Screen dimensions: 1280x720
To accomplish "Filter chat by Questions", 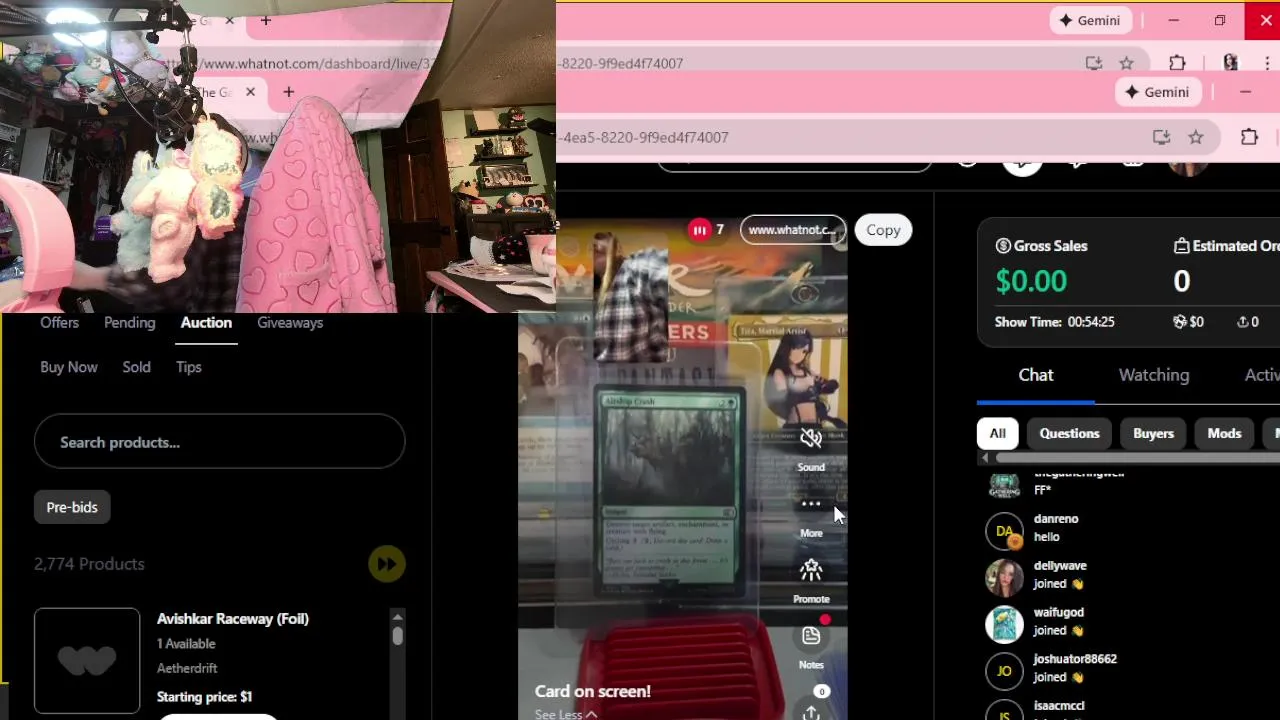I will 1069,433.
